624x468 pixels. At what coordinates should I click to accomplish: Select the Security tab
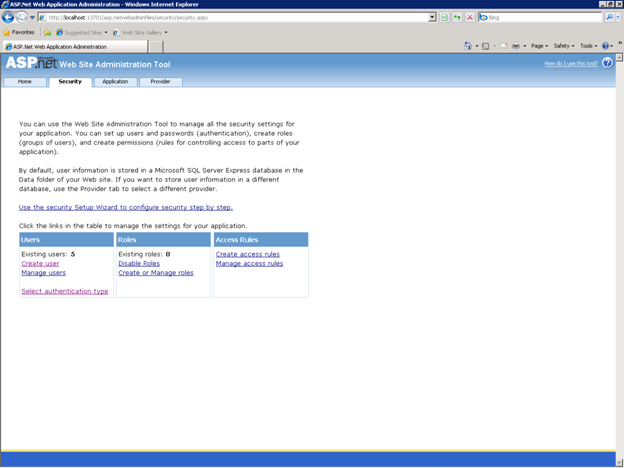[70, 82]
